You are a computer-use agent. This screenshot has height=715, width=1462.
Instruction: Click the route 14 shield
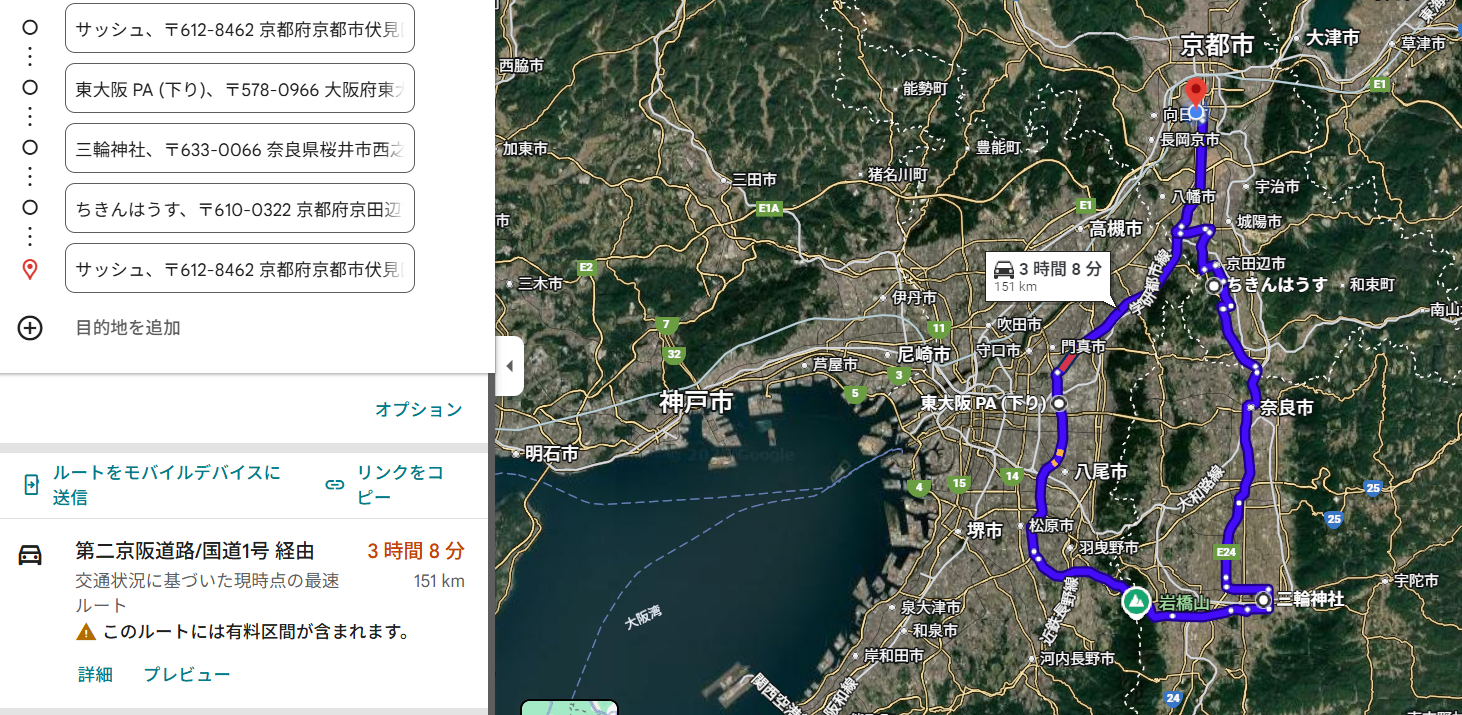(1013, 476)
